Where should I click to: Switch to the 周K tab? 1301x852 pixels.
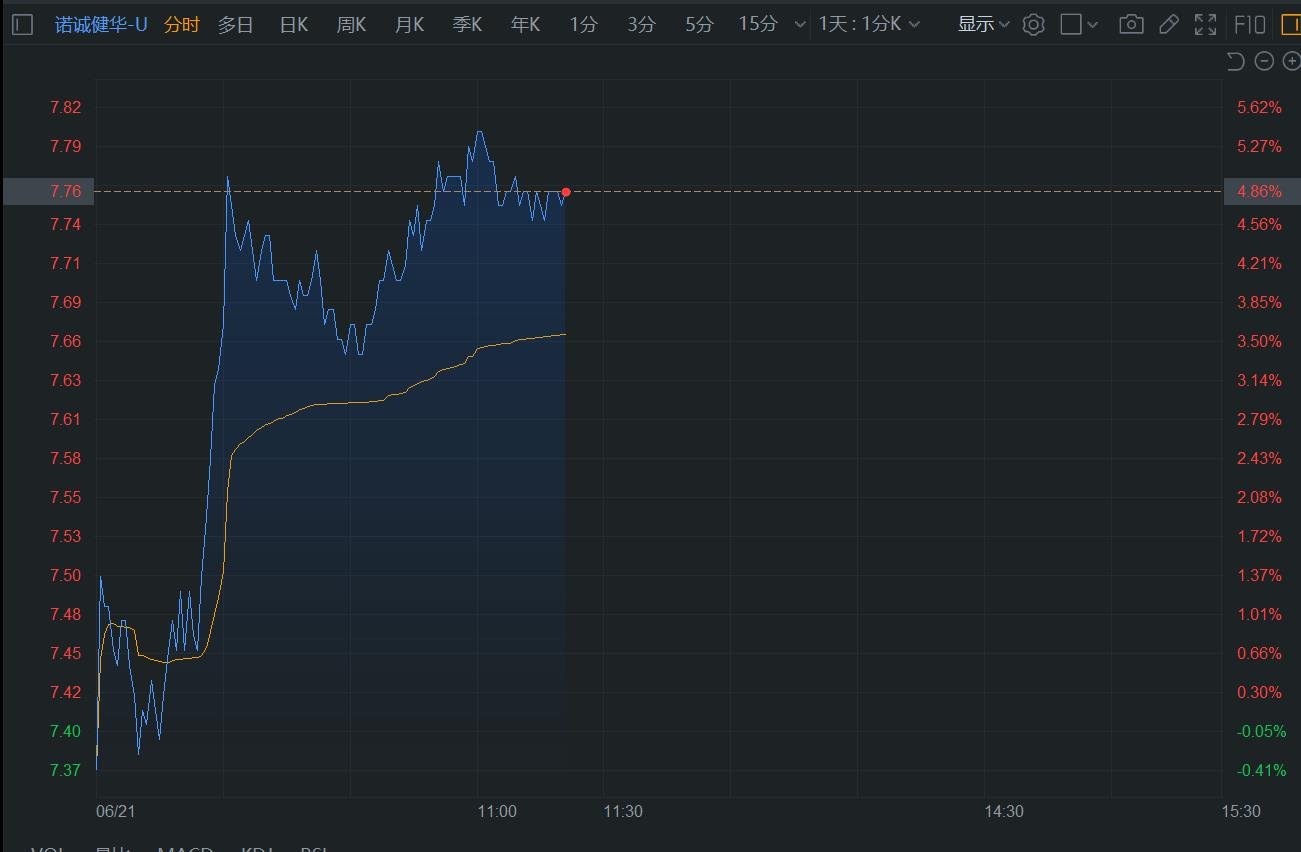pos(352,25)
